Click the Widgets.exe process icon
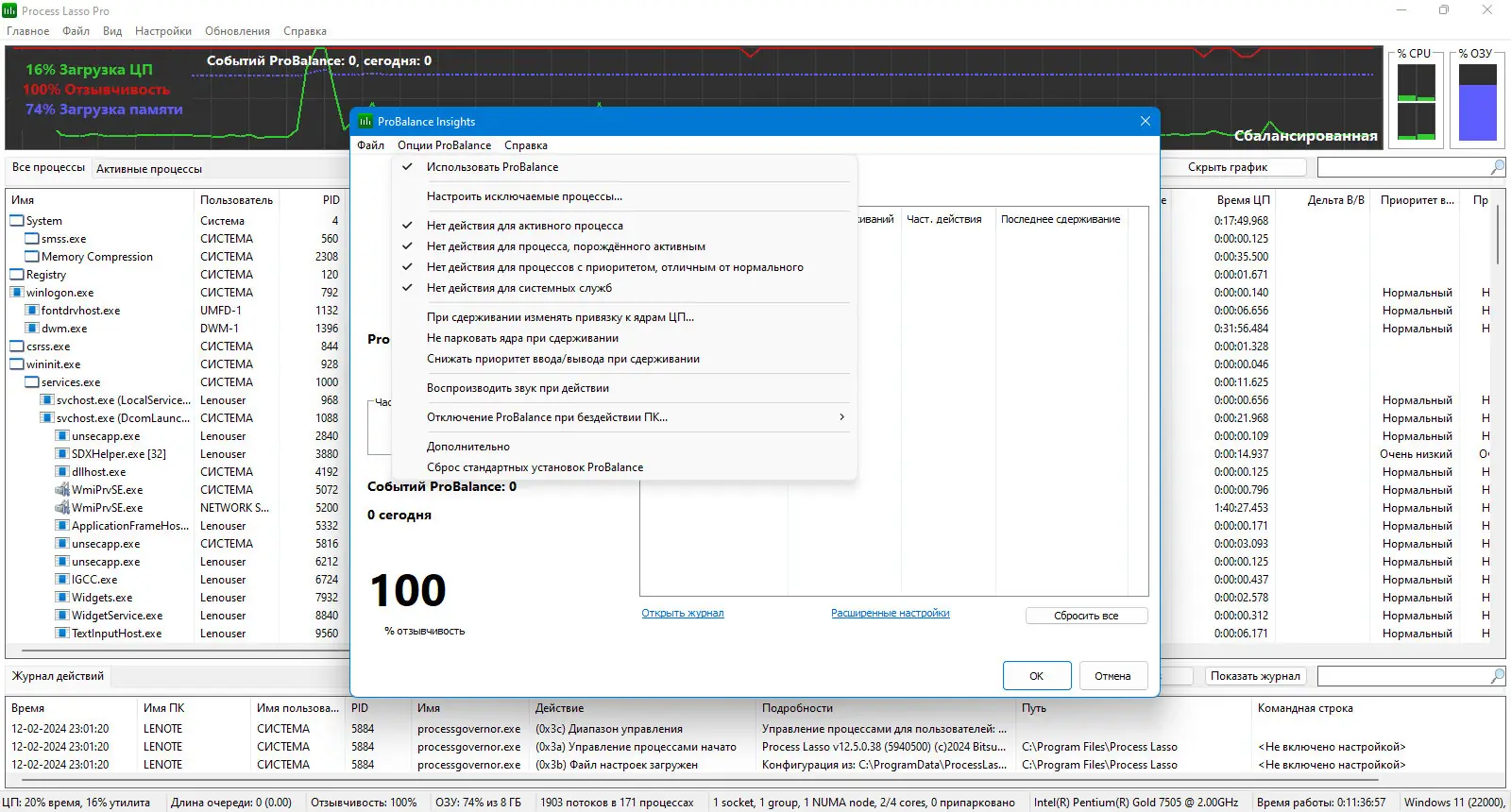The height and width of the screenshot is (812, 1511). tap(62, 598)
